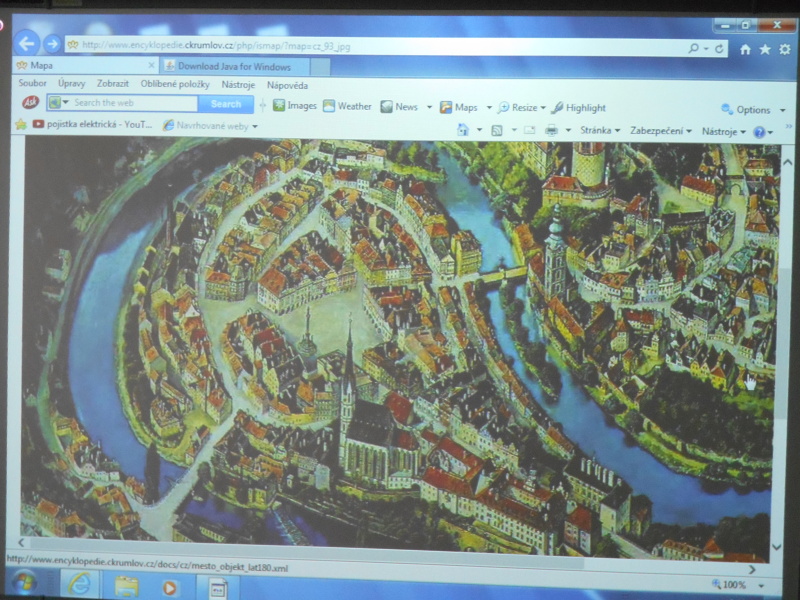
Task: Expand the Options dropdown arrow
Action: tap(782, 110)
